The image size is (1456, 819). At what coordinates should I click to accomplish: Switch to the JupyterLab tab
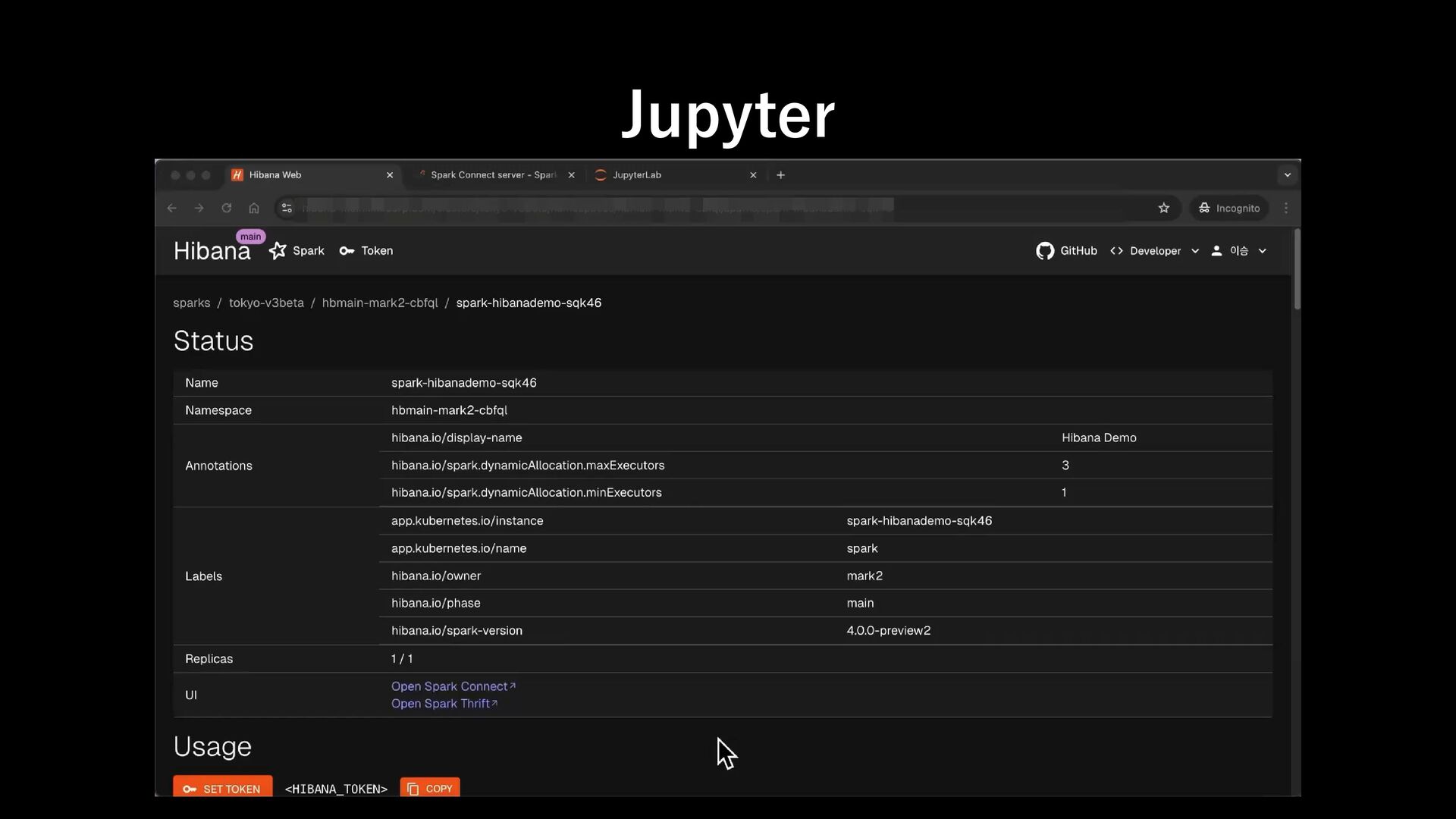pos(675,175)
